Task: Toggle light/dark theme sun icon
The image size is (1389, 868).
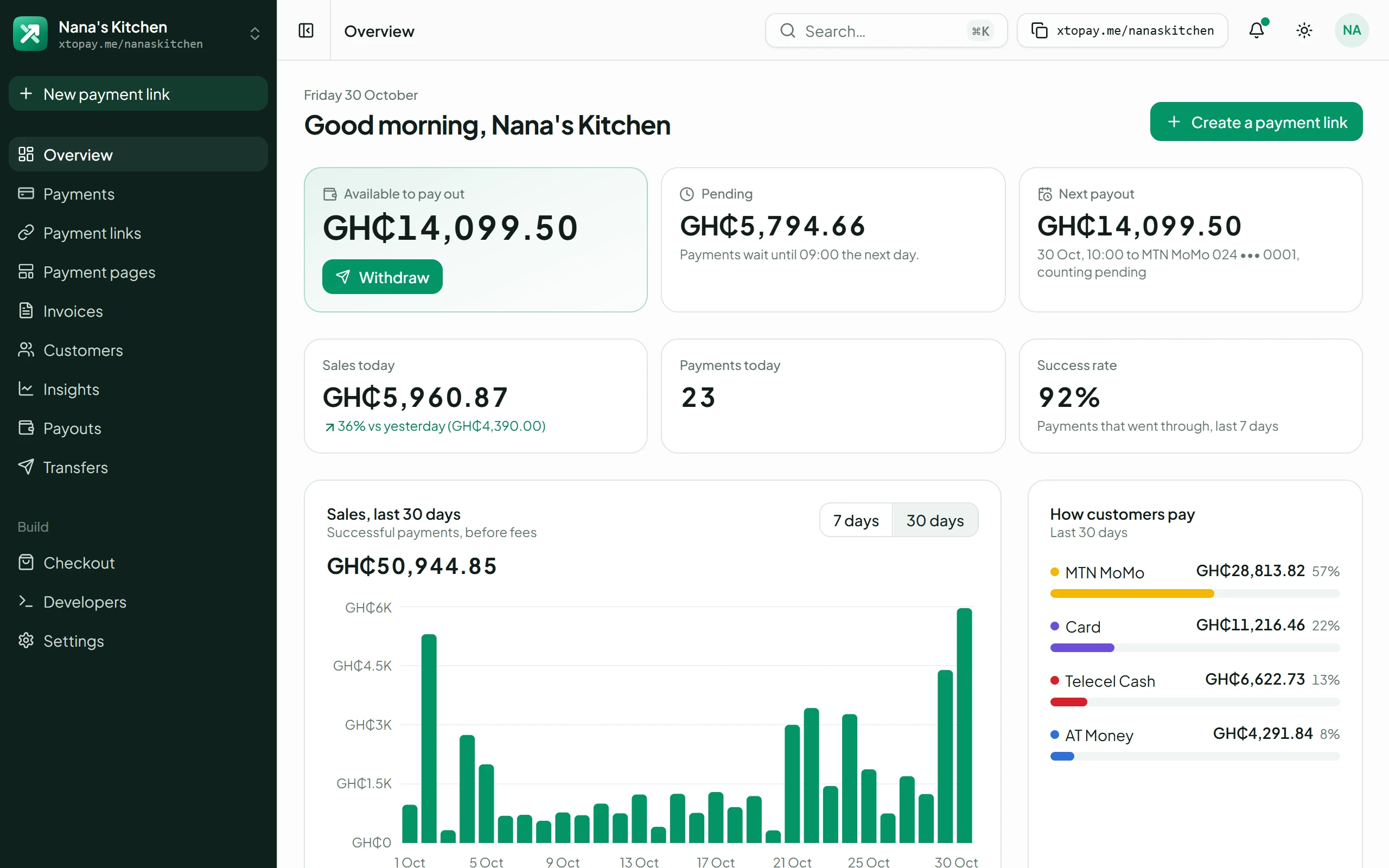Action: pyautogui.click(x=1304, y=30)
